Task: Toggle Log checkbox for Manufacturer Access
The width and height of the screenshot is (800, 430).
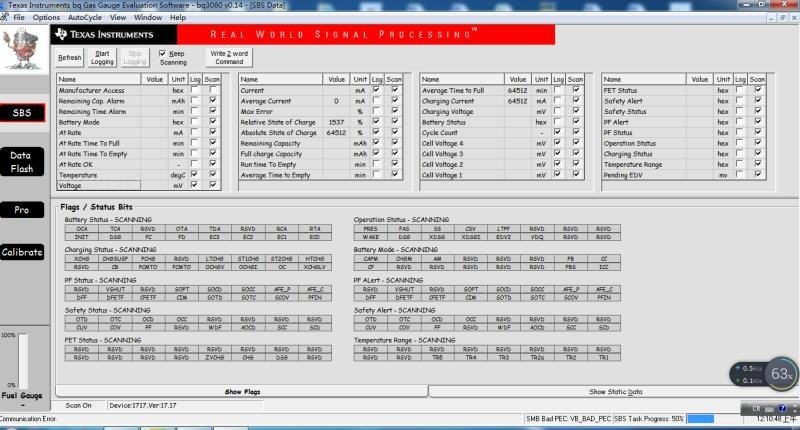Action: pyautogui.click(x=194, y=90)
